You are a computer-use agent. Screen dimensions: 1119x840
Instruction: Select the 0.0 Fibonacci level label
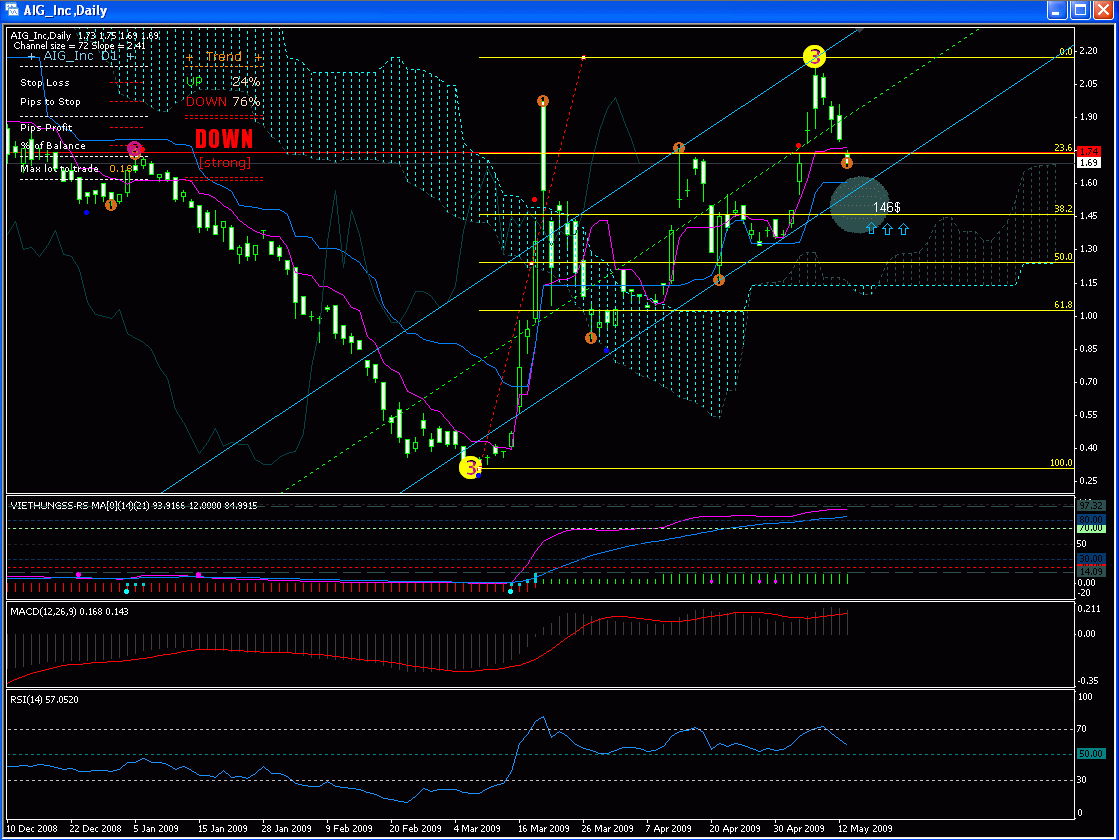pyautogui.click(x=1065, y=51)
